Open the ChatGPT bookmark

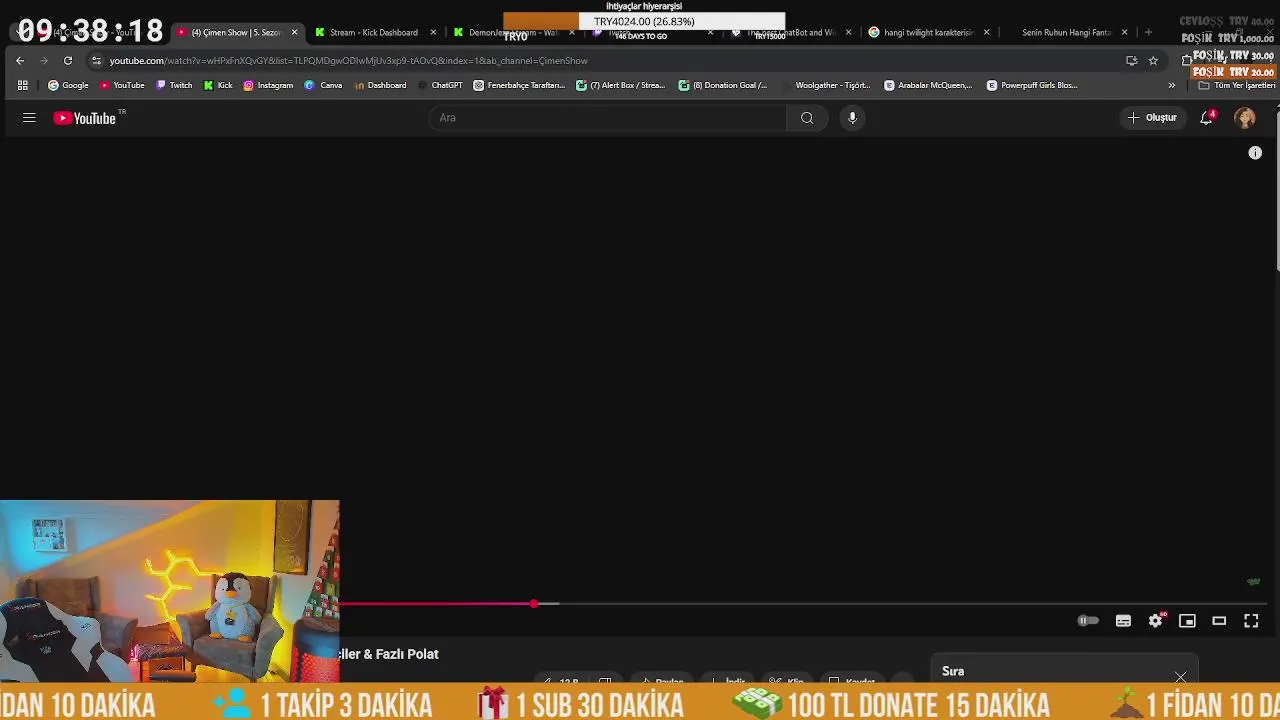tap(439, 85)
